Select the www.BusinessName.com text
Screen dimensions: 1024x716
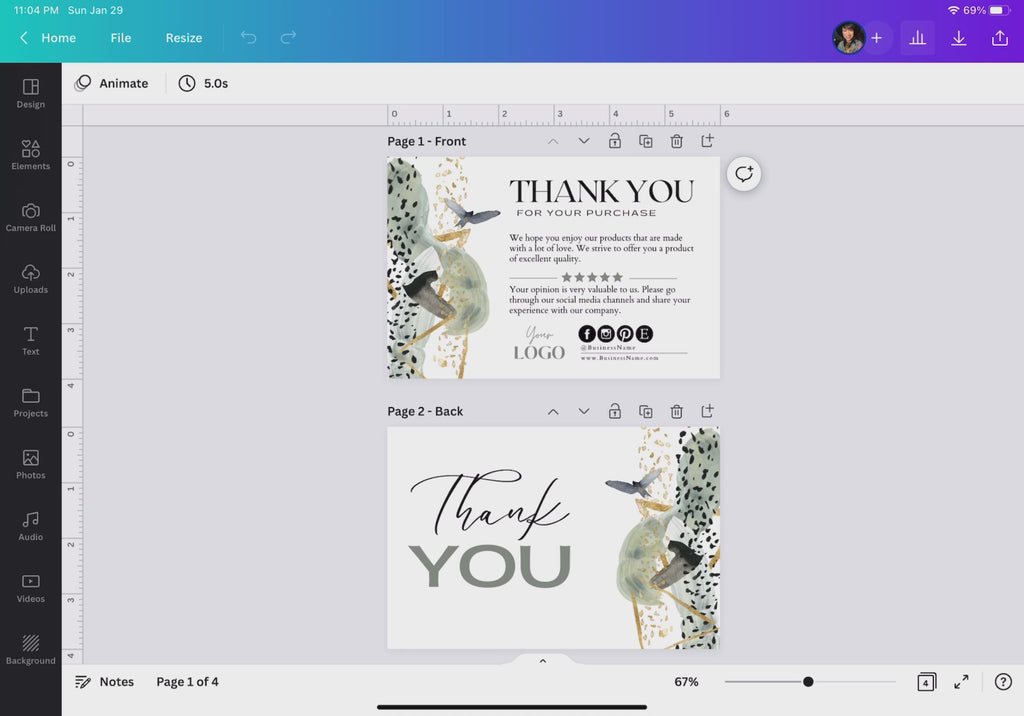tap(620, 358)
